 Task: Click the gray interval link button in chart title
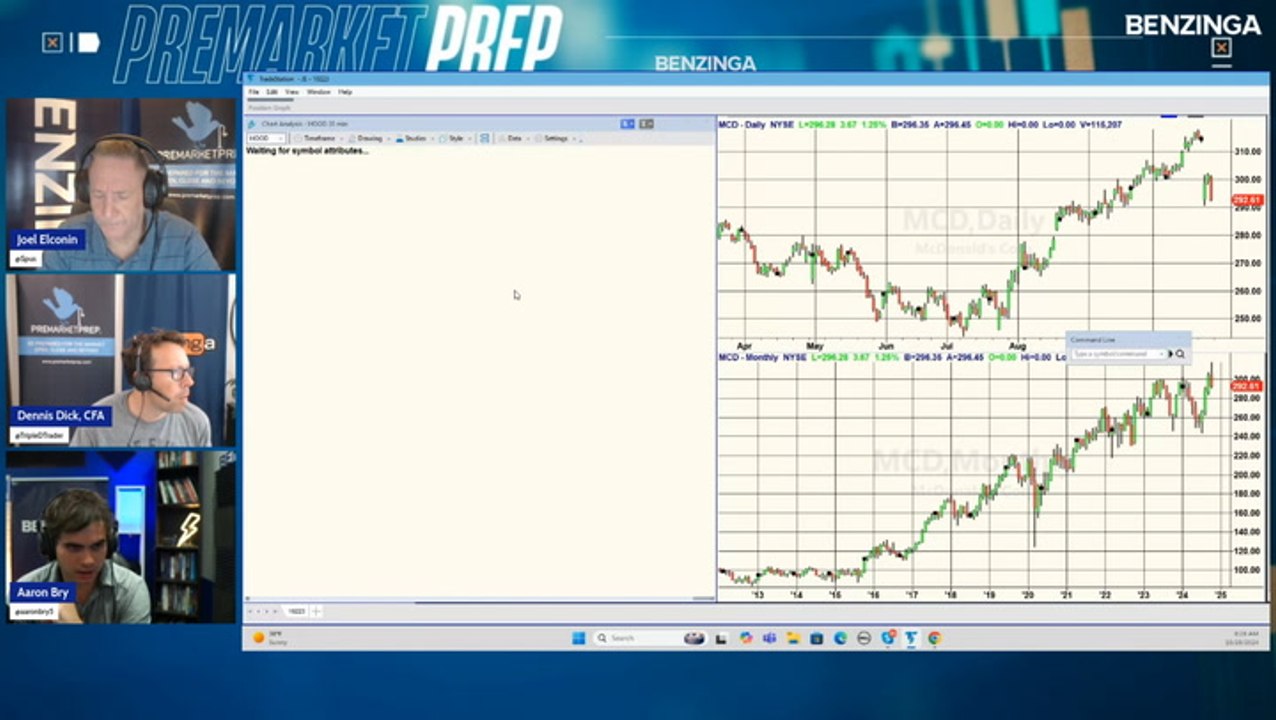646,124
